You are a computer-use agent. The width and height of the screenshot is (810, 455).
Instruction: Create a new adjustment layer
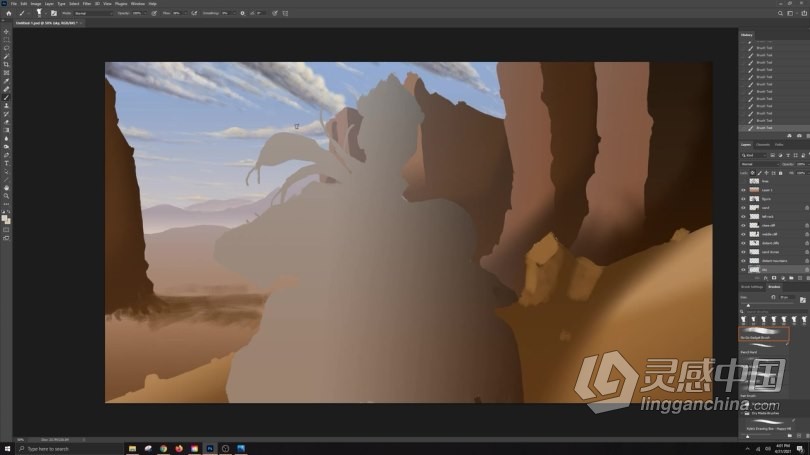pos(783,278)
